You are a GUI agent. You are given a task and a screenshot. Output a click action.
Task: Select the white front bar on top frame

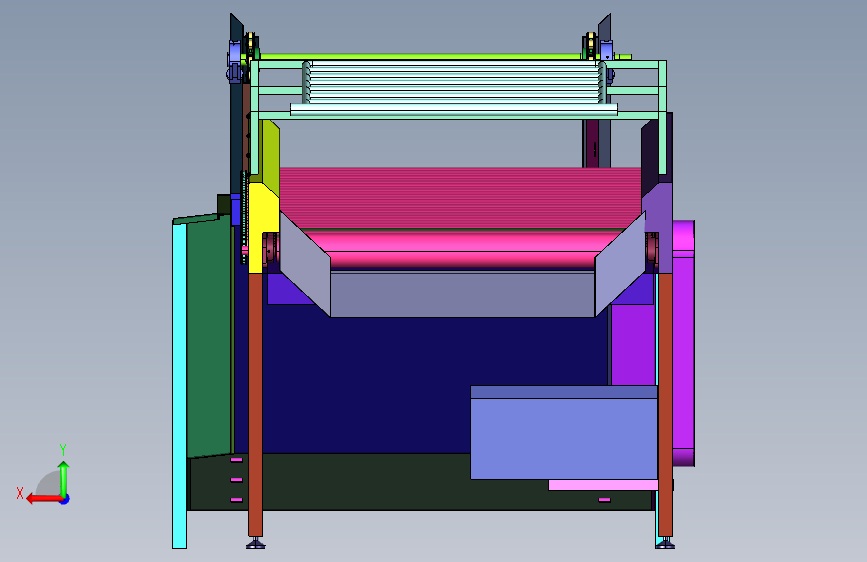tap(453, 110)
